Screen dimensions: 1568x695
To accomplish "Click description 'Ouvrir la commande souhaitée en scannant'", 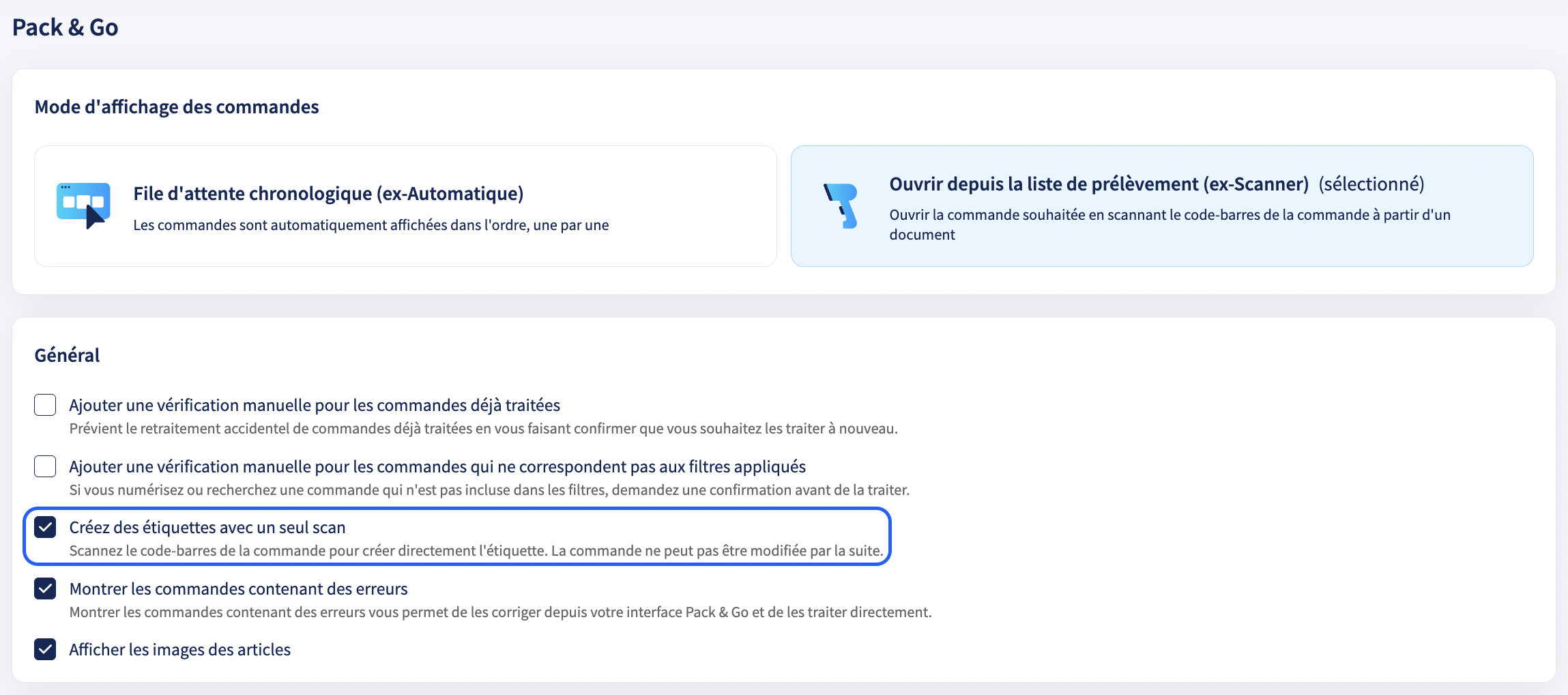I will (x=1170, y=225).
